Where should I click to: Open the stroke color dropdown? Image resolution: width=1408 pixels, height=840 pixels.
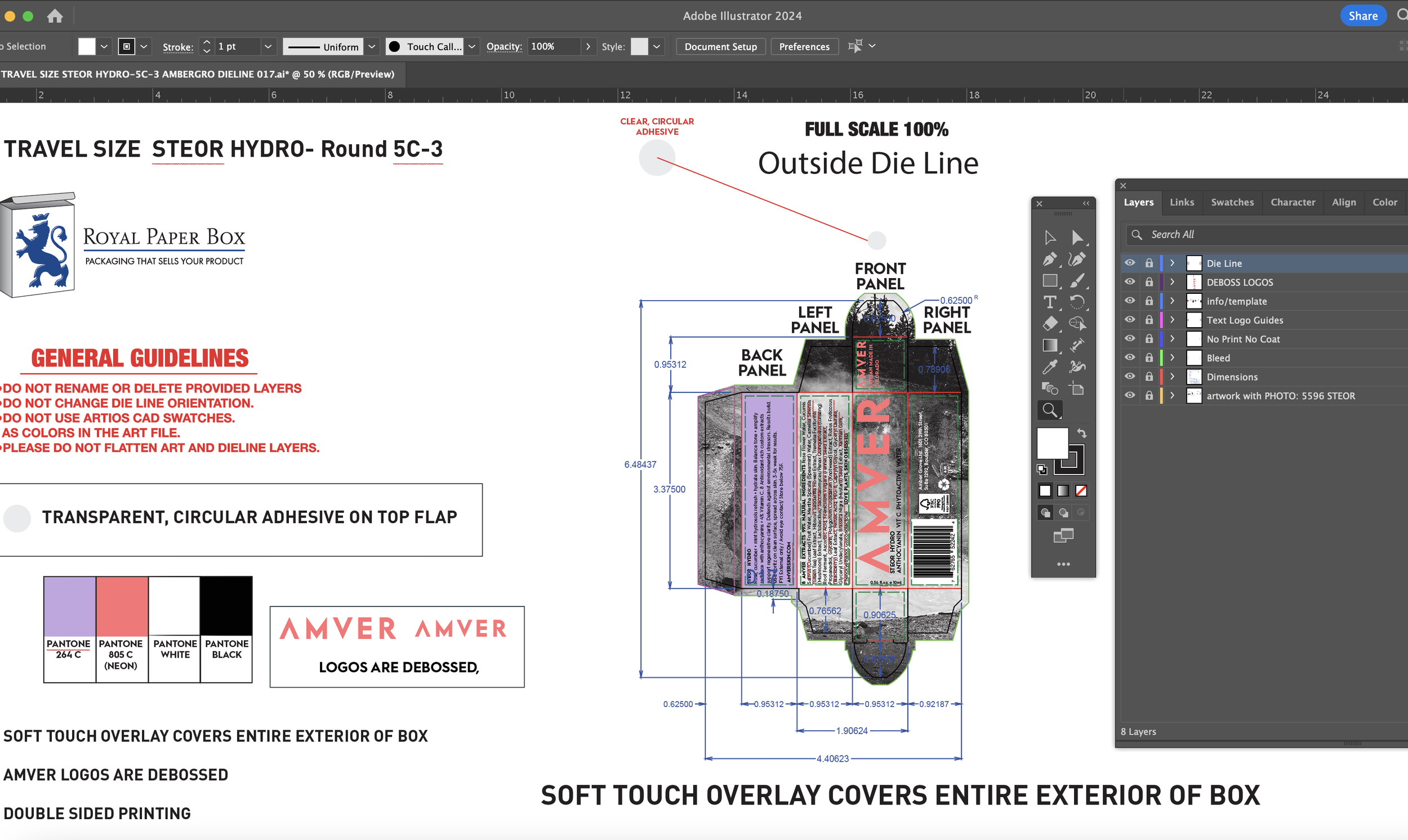point(144,46)
